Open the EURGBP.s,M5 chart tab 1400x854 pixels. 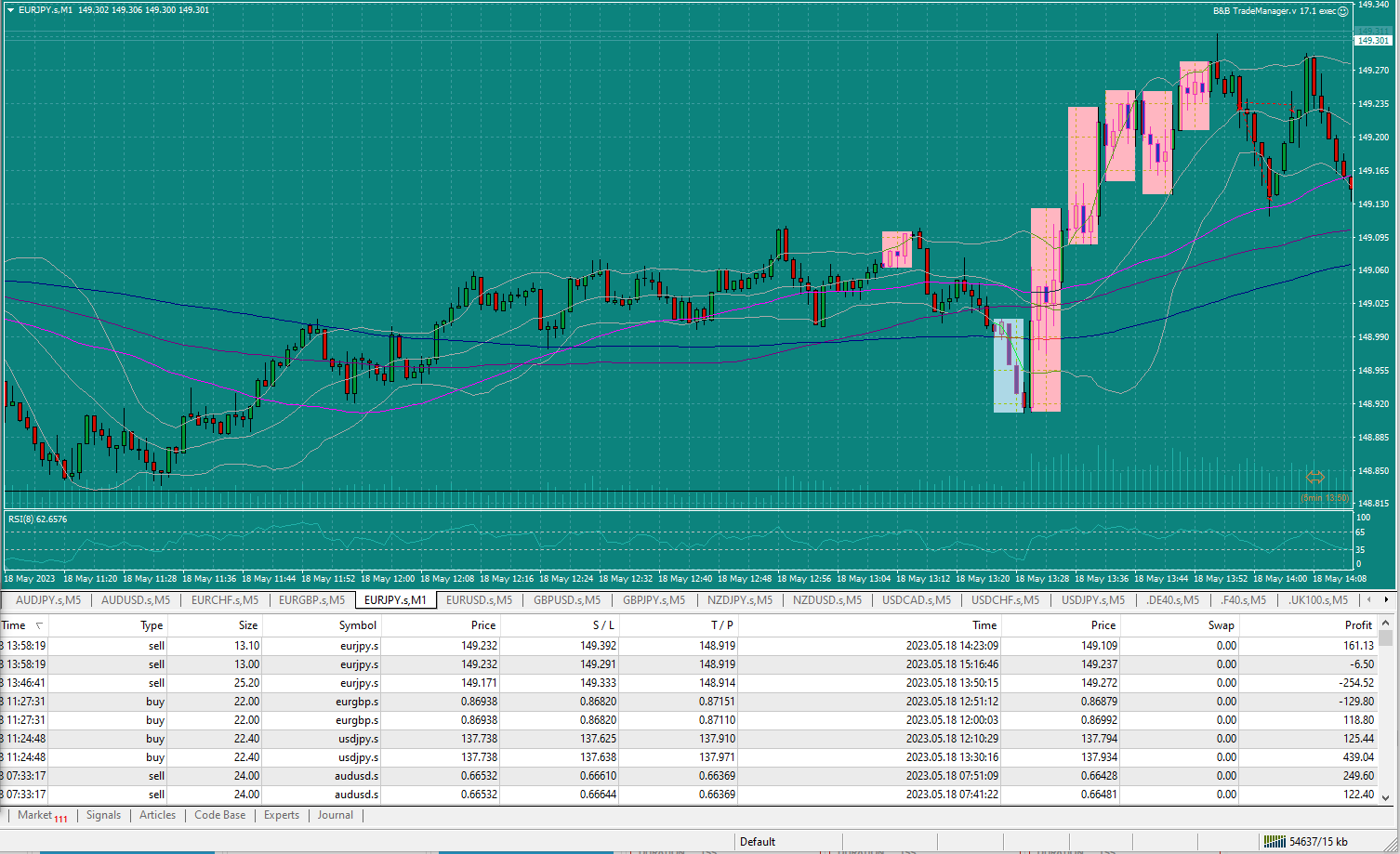pos(311,600)
